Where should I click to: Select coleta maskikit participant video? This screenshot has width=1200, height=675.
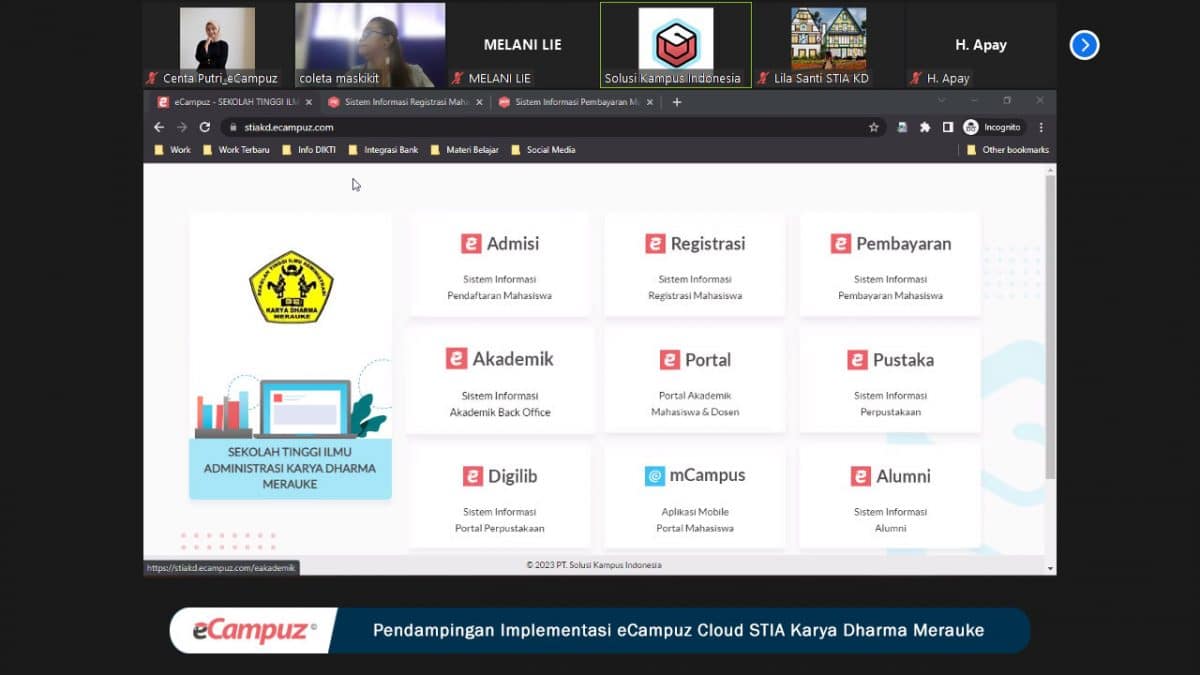pyautogui.click(x=369, y=45)
